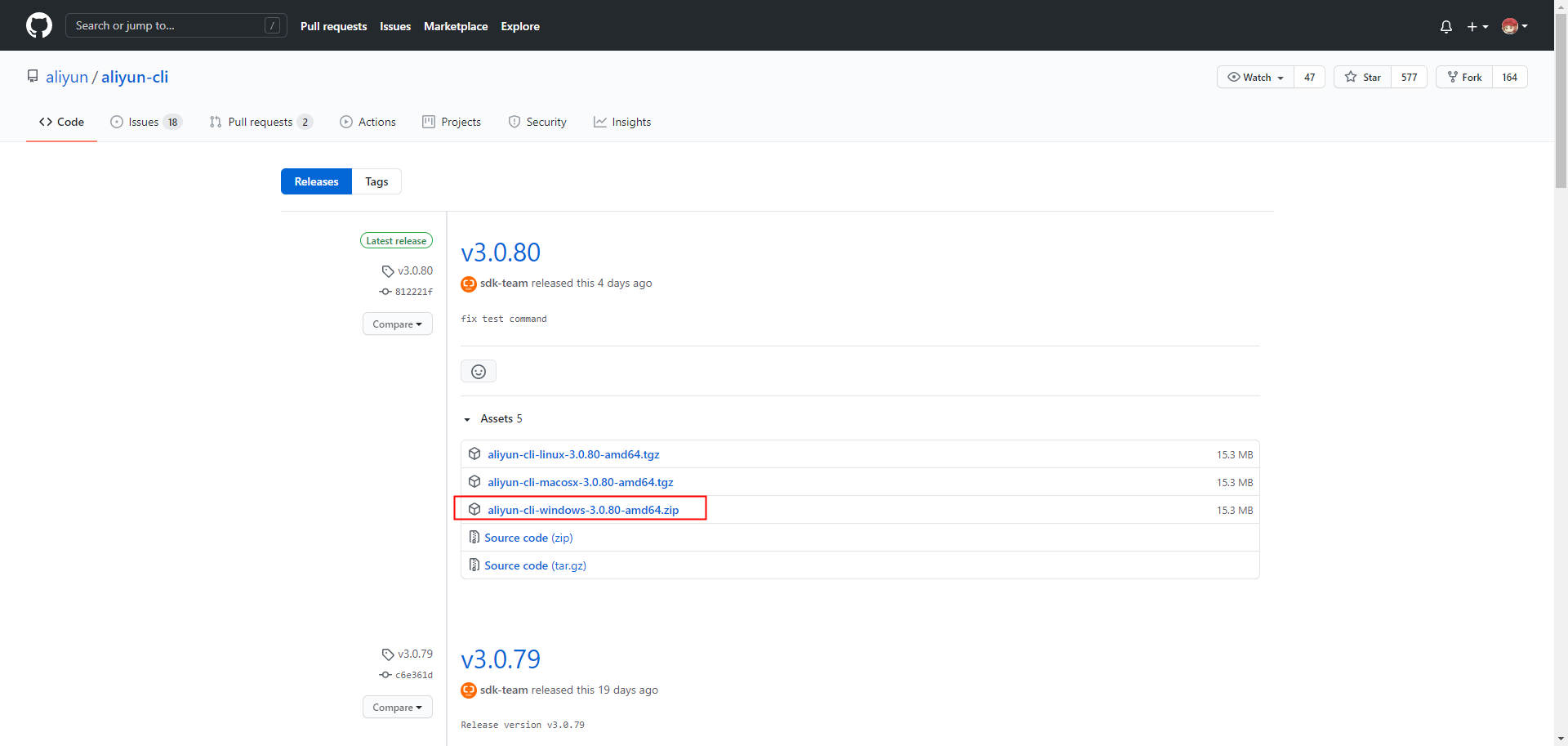
Task: Switch to the Projects tab
Action: tap(452, 122)
